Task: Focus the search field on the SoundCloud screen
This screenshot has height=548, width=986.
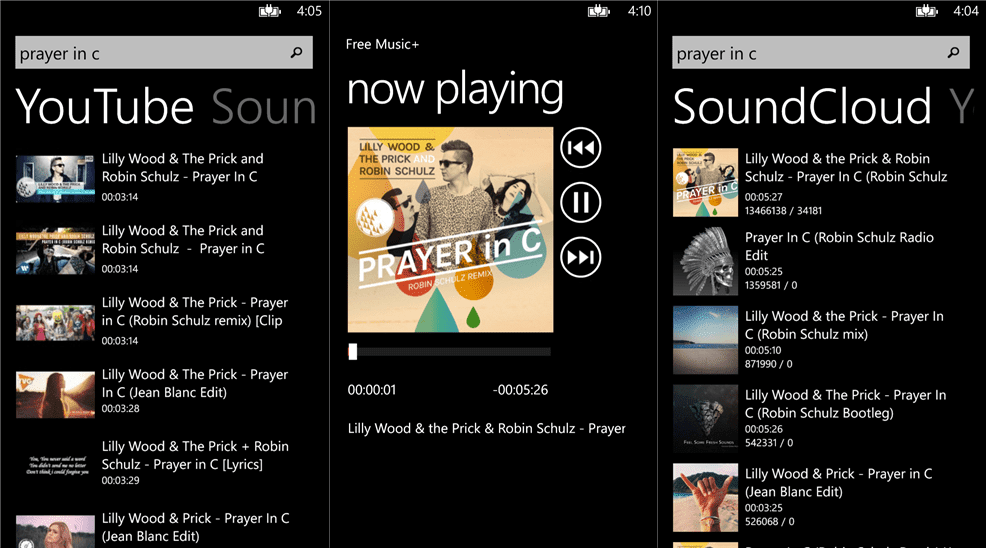Action: tap(821, 52)
